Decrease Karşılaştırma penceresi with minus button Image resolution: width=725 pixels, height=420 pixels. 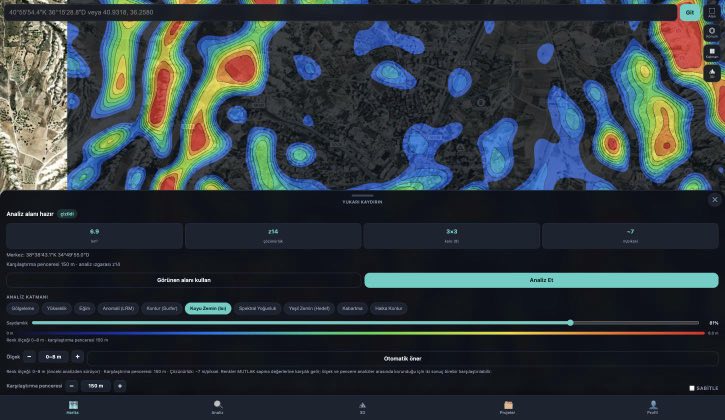click(x=72, y=386)
